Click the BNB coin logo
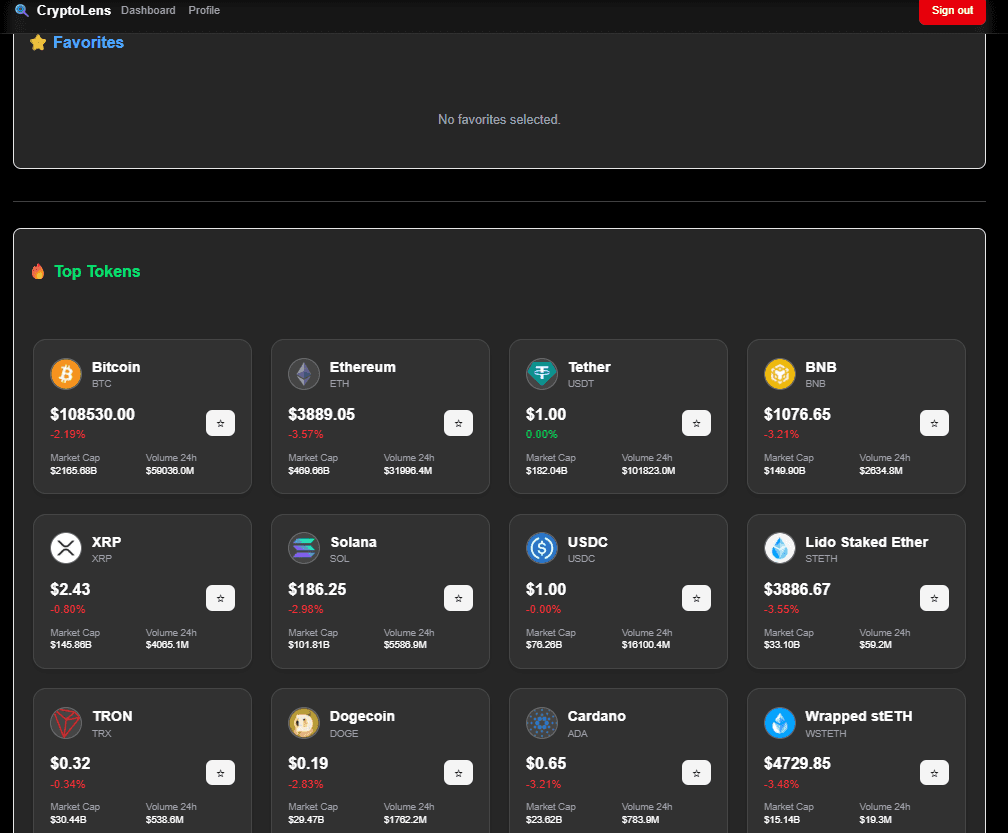This screenshot has width=1008, height=833. (780, 374)
